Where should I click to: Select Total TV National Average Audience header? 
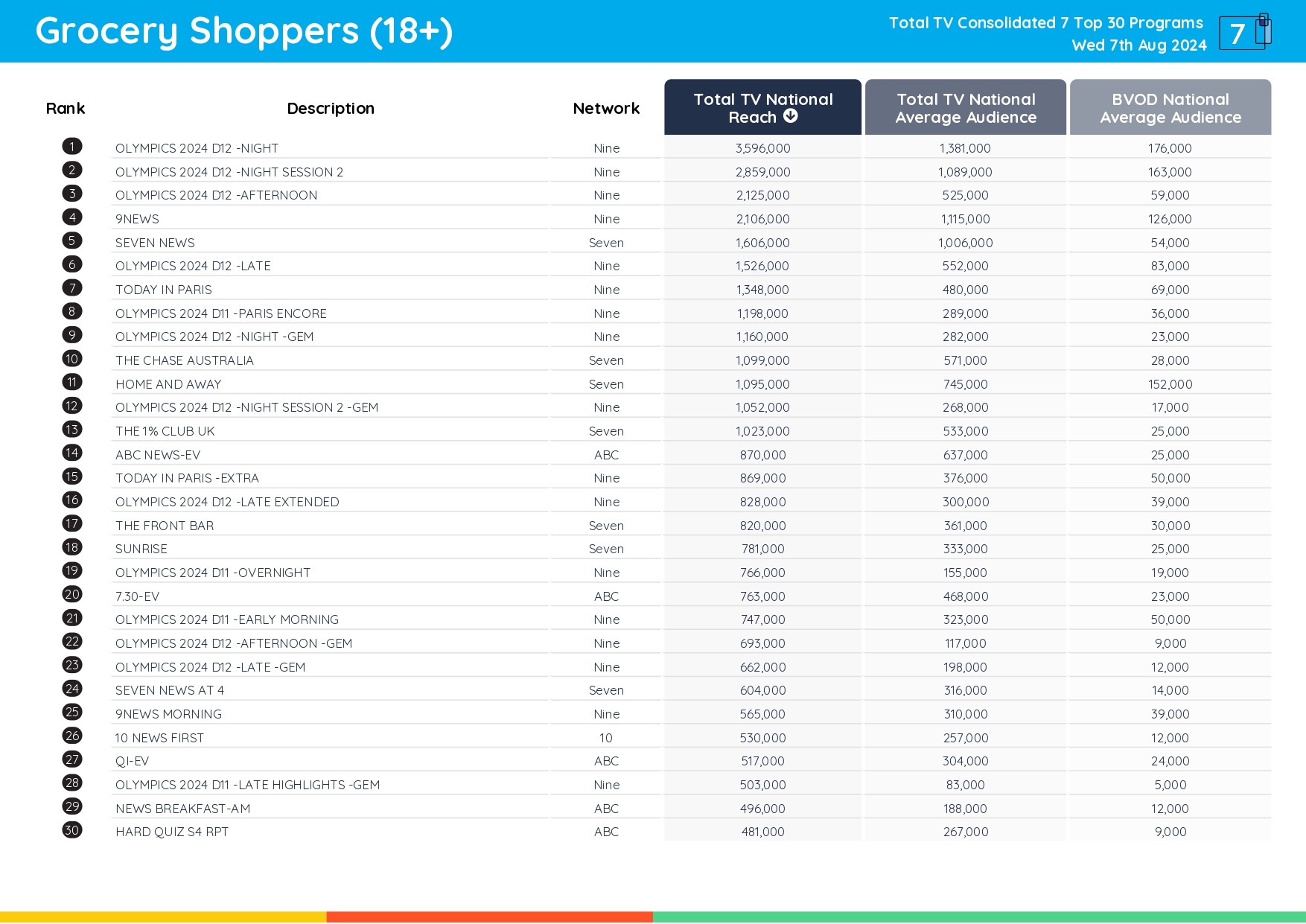[x=965, y=108]
